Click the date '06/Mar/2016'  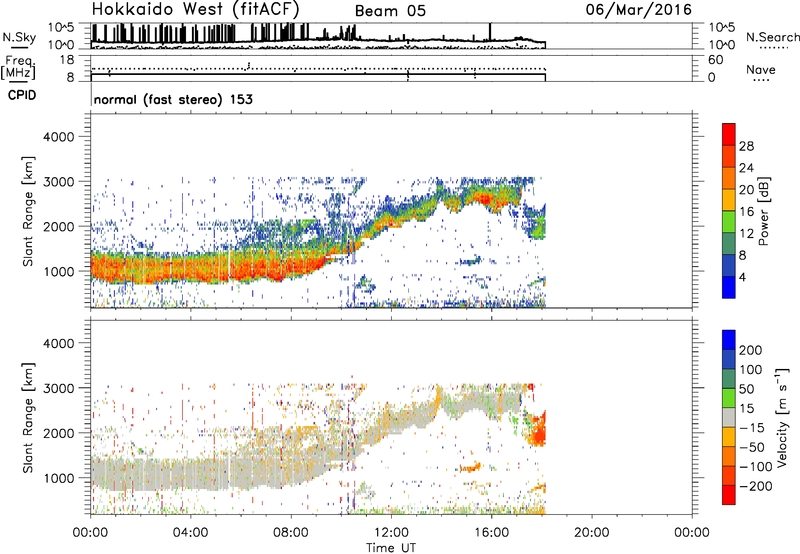639,10
